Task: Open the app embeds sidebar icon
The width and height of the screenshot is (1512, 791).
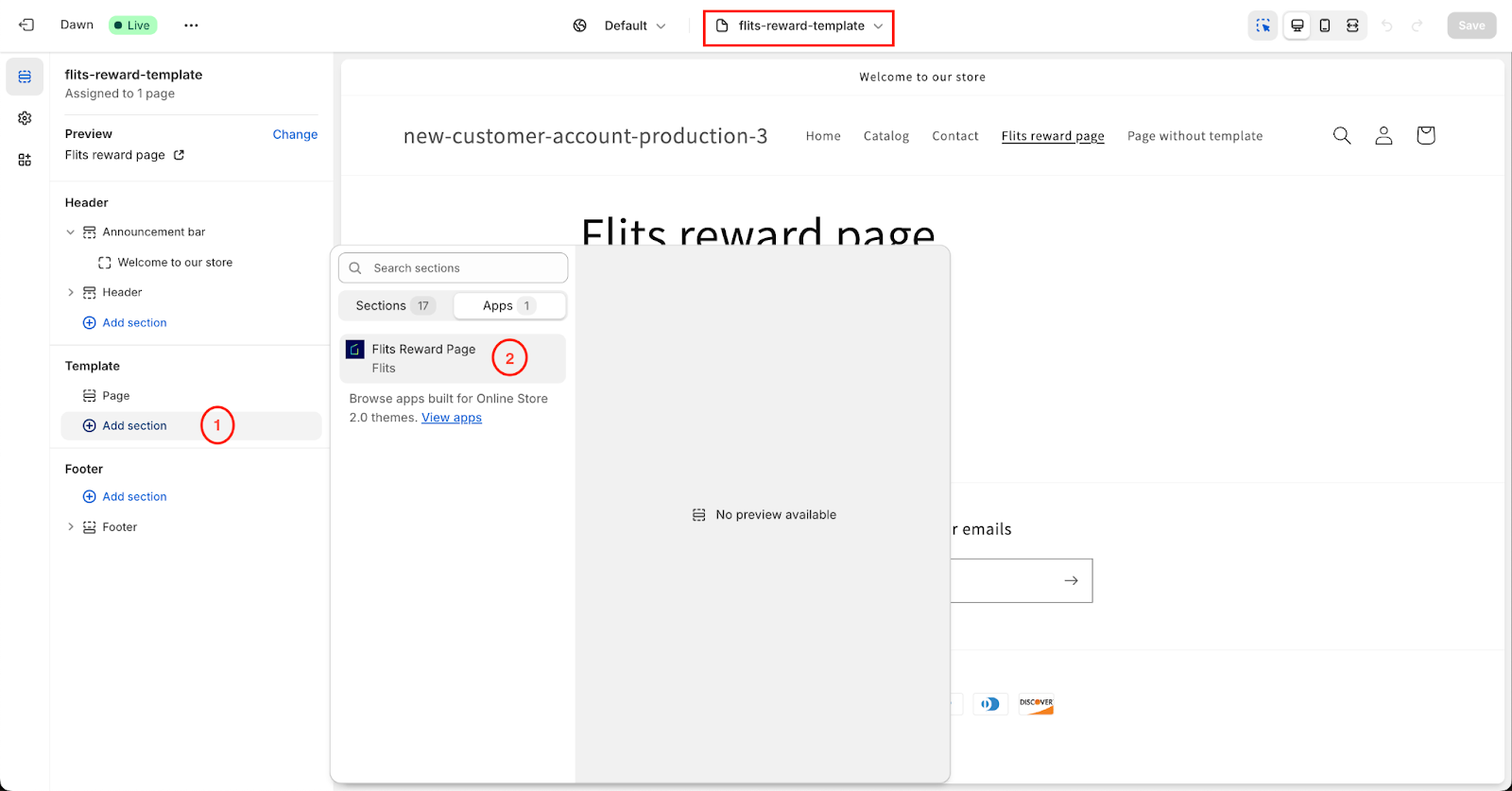Action: coord(25,160)
